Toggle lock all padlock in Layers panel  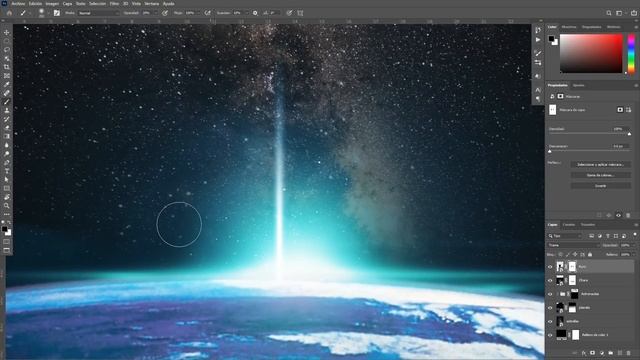coord(590,254)
